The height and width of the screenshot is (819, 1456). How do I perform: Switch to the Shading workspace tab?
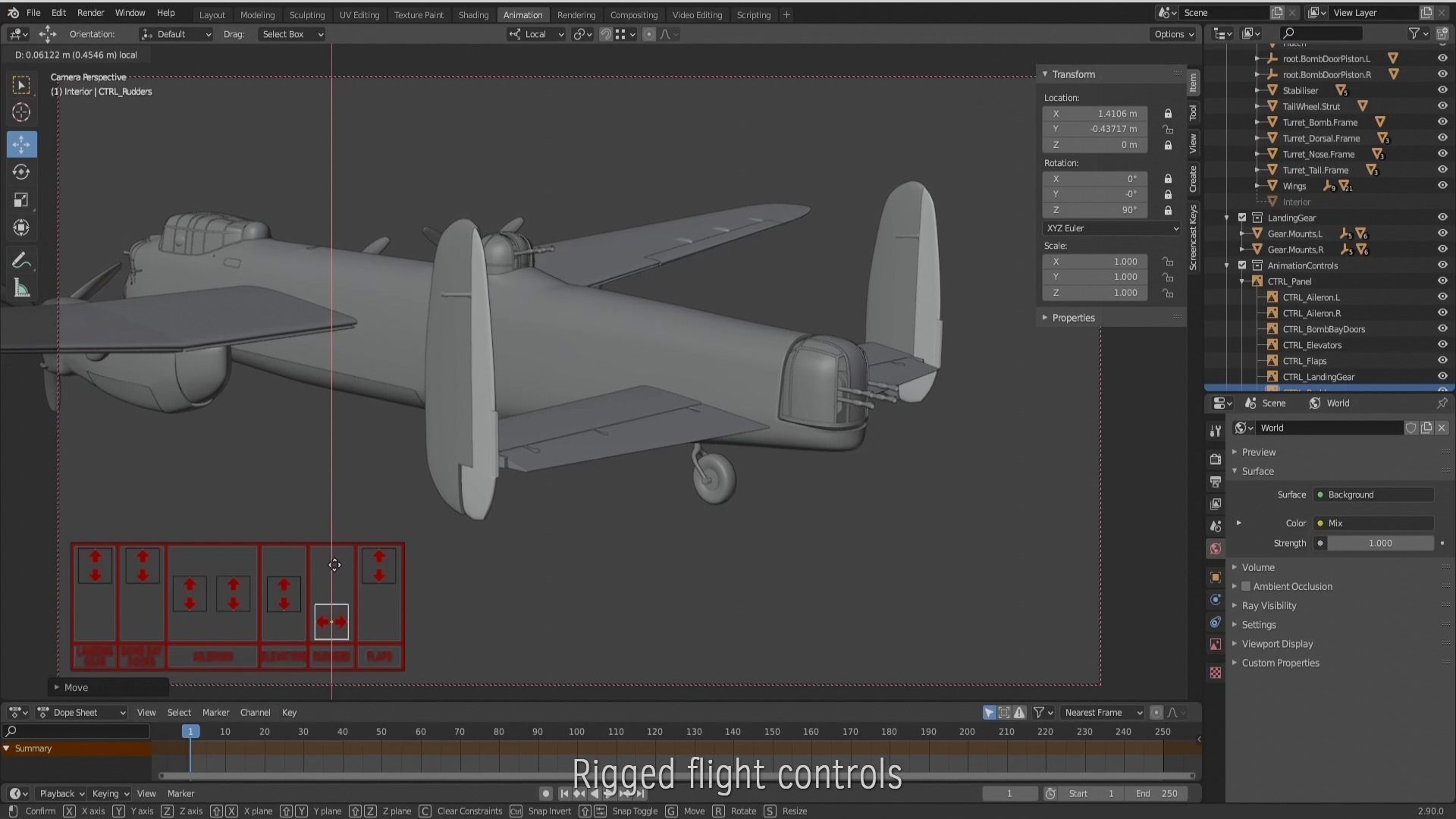[473, 14]
